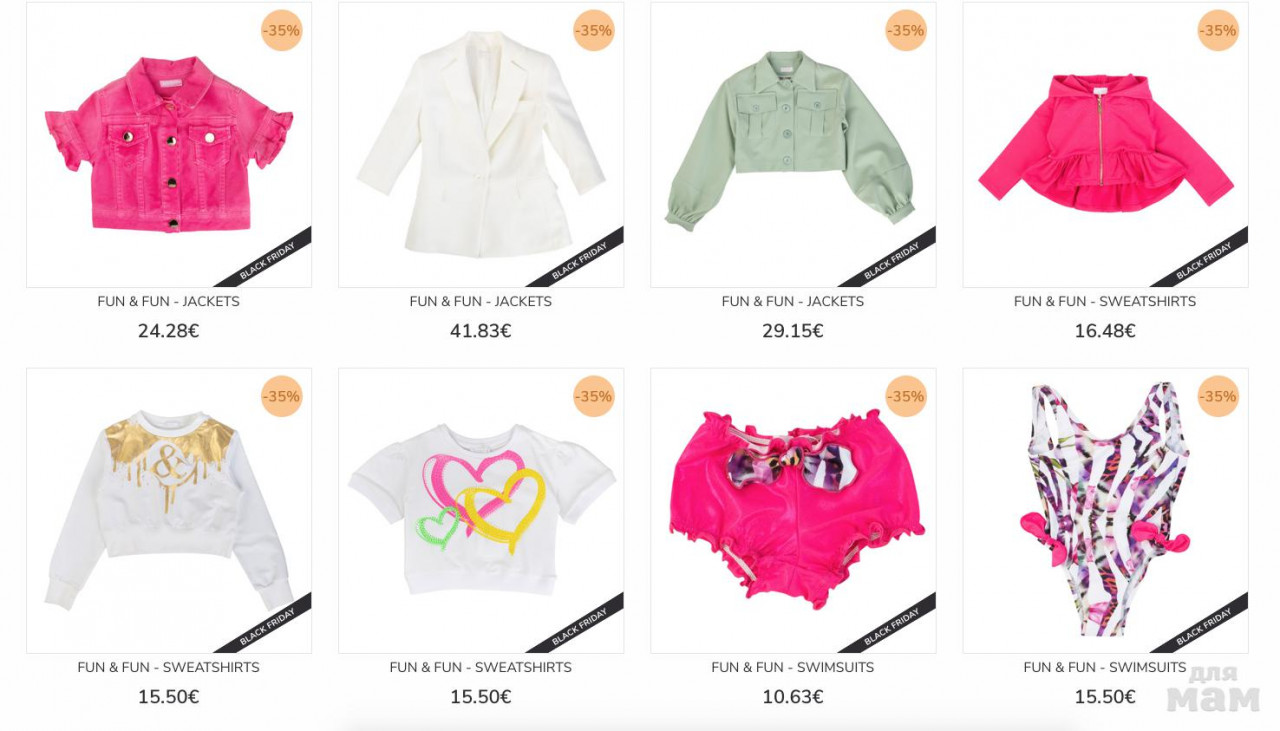1280x731 pixels.
Task: Click the -35% badge on the green jacket
Action: click(906, 31)
